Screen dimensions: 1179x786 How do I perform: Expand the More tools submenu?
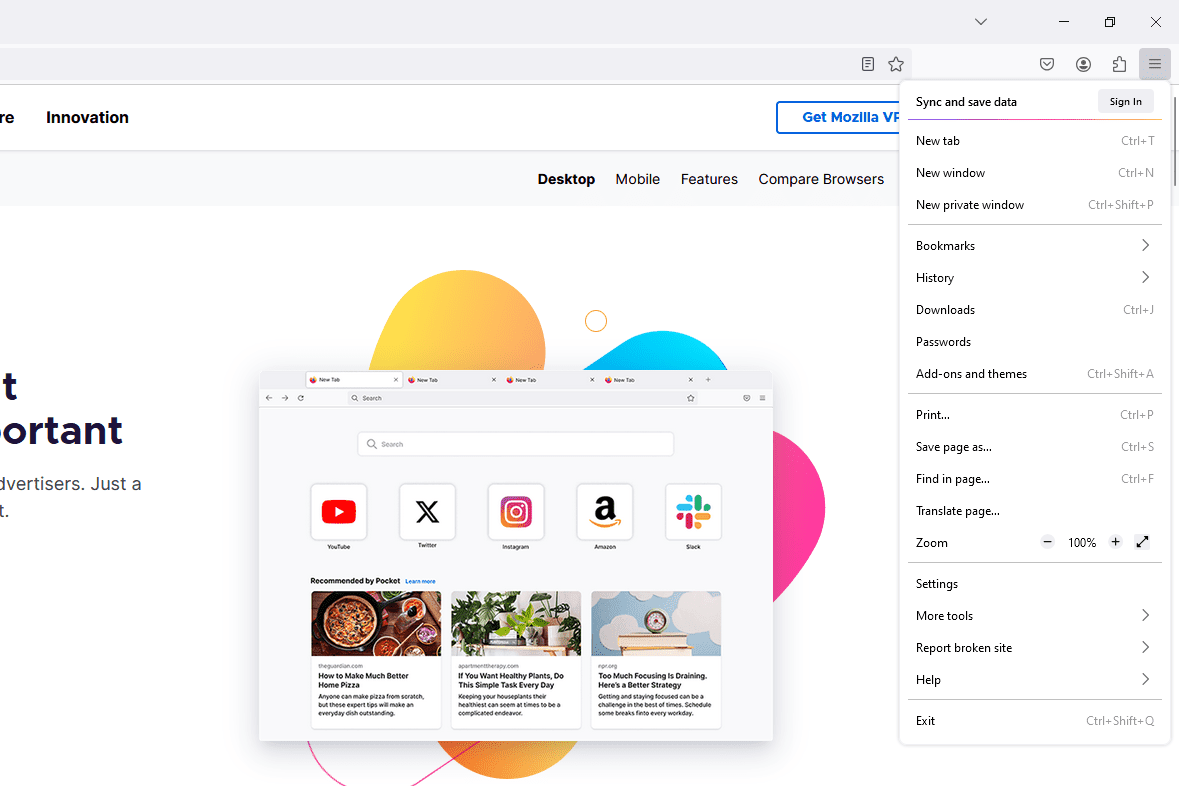click(x=1035, y=615)
